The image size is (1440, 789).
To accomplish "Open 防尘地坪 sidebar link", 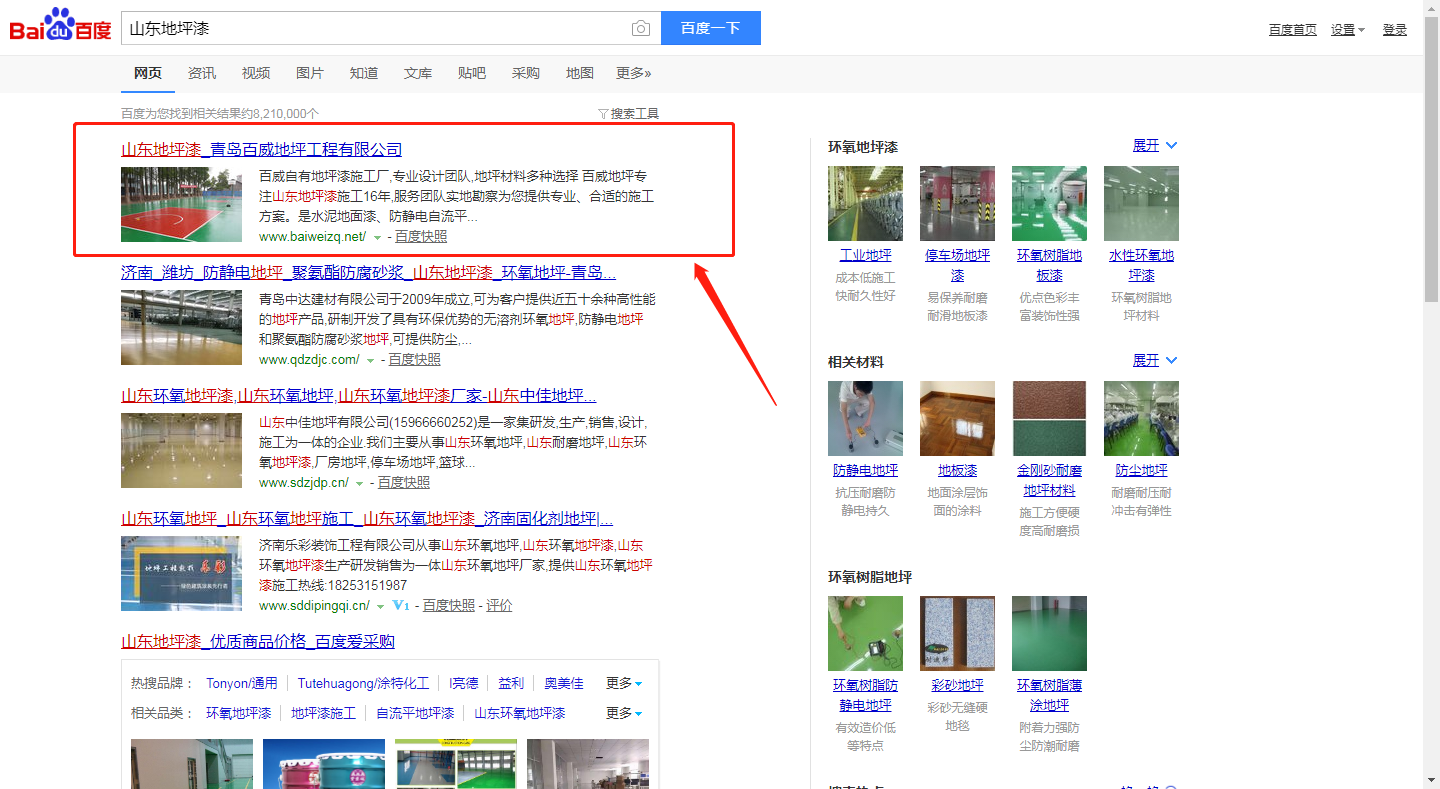I will 1141,471.
